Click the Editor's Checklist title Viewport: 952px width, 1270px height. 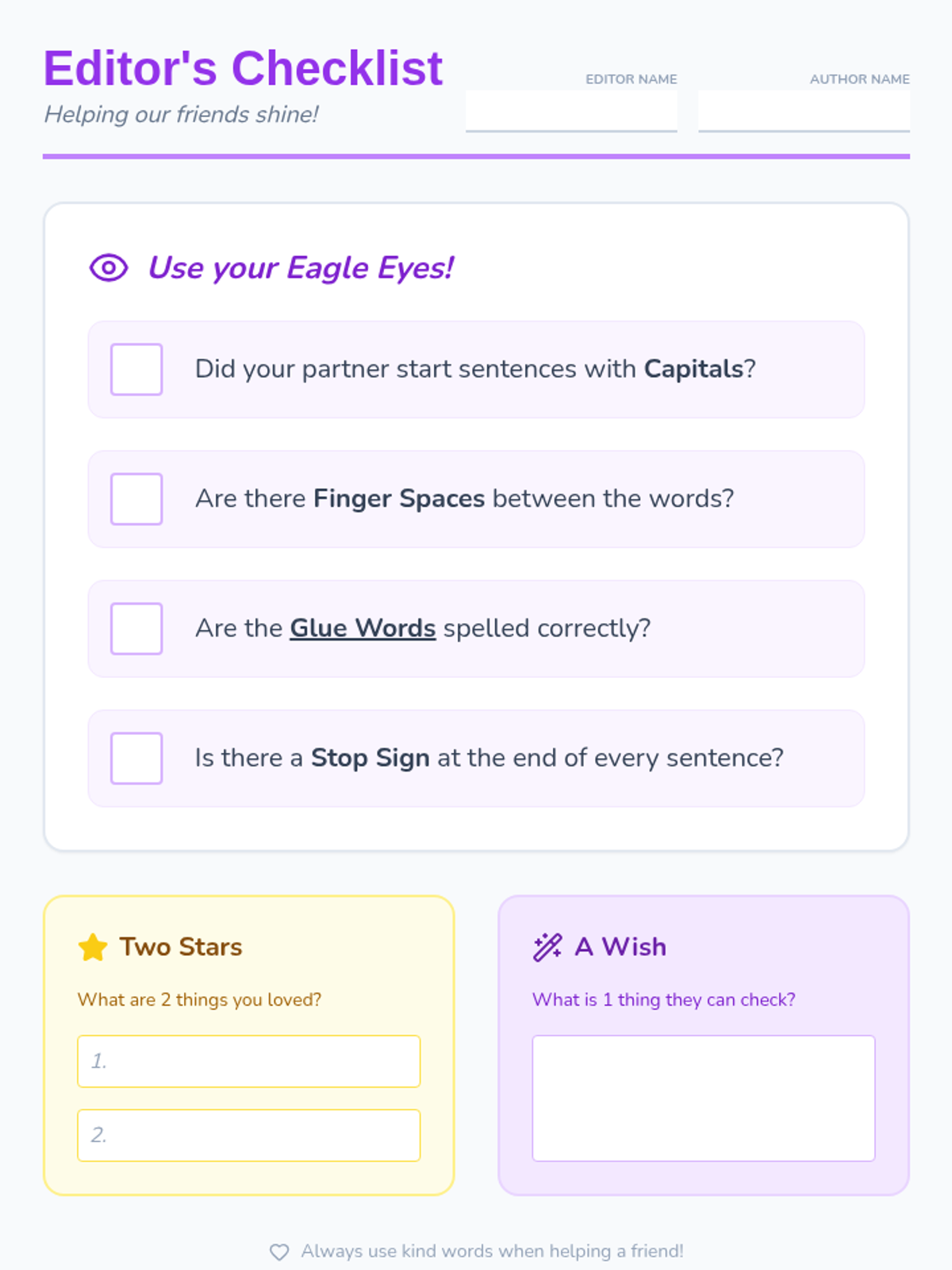[x=243, y=68]
